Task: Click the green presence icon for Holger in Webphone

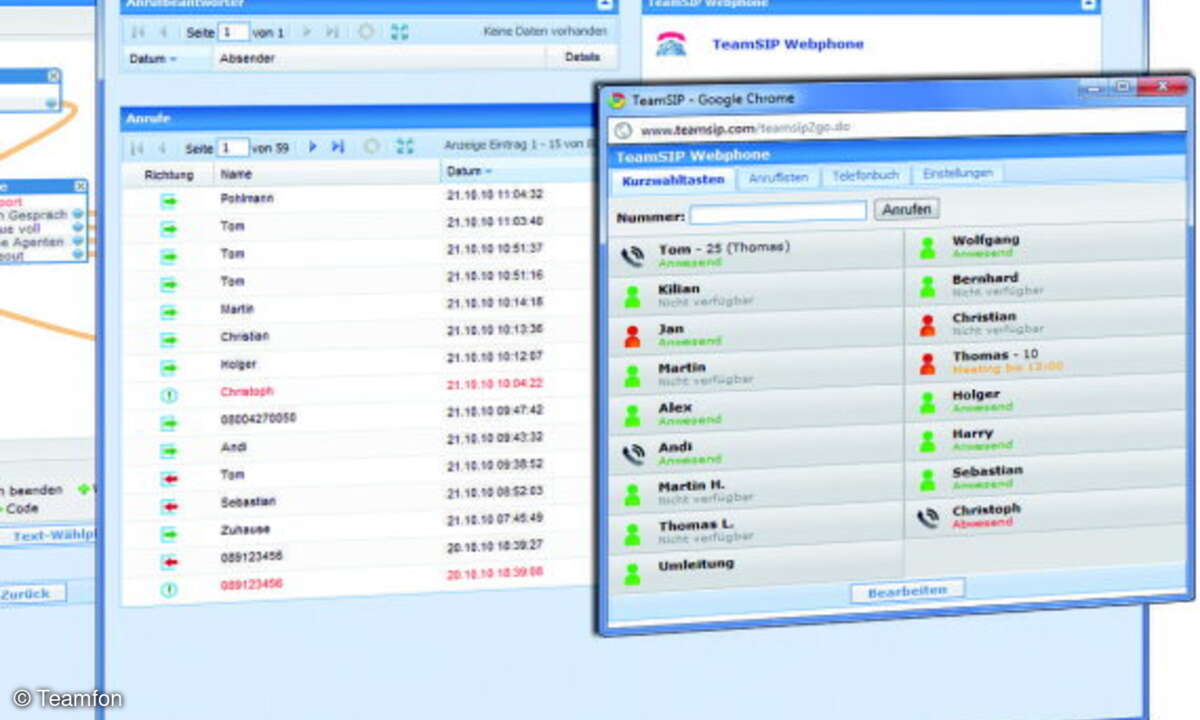Action: point(928,402)
